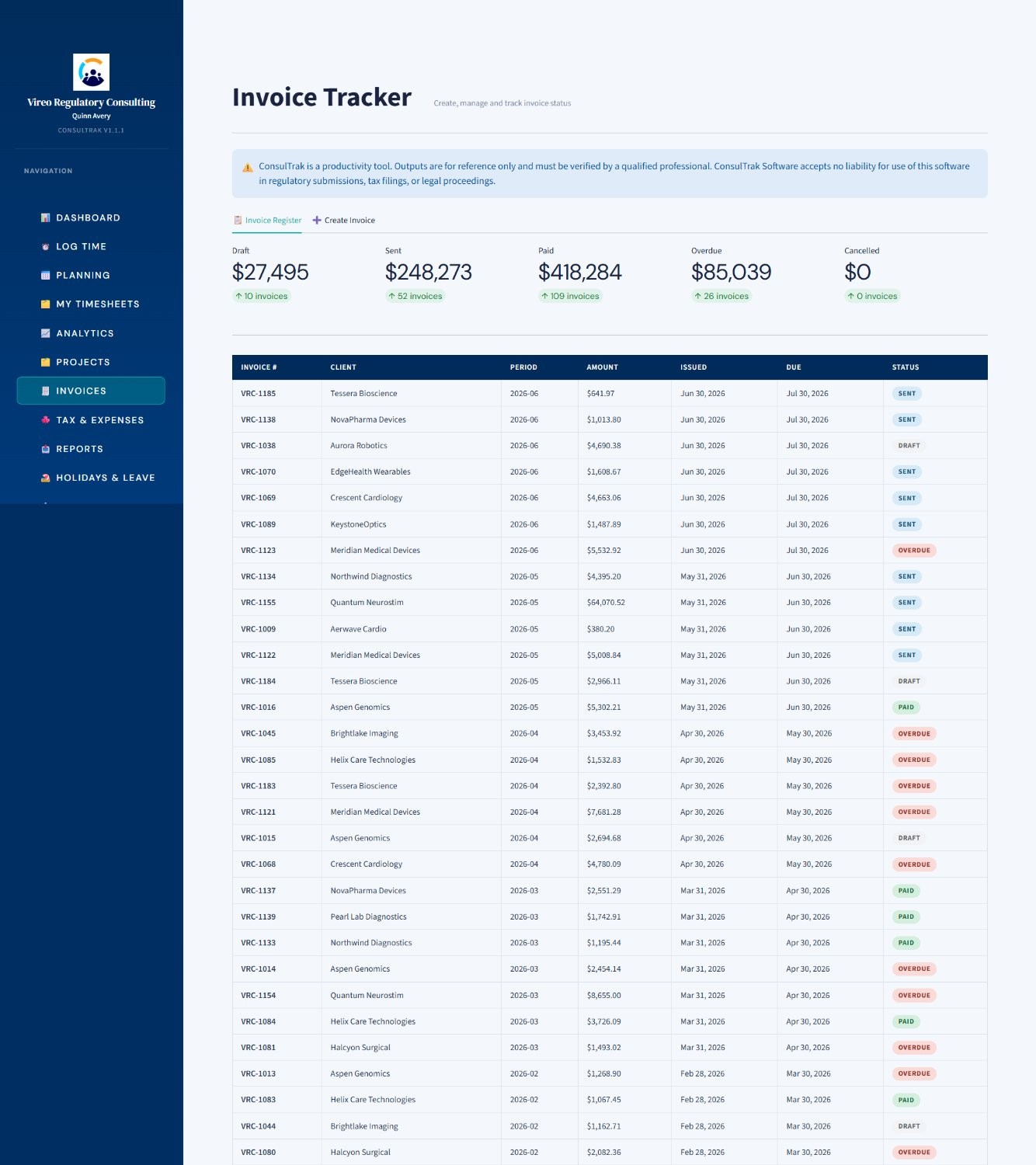Click client Aurora Robotics
1036x1165 pixels.
pos(359,446)
